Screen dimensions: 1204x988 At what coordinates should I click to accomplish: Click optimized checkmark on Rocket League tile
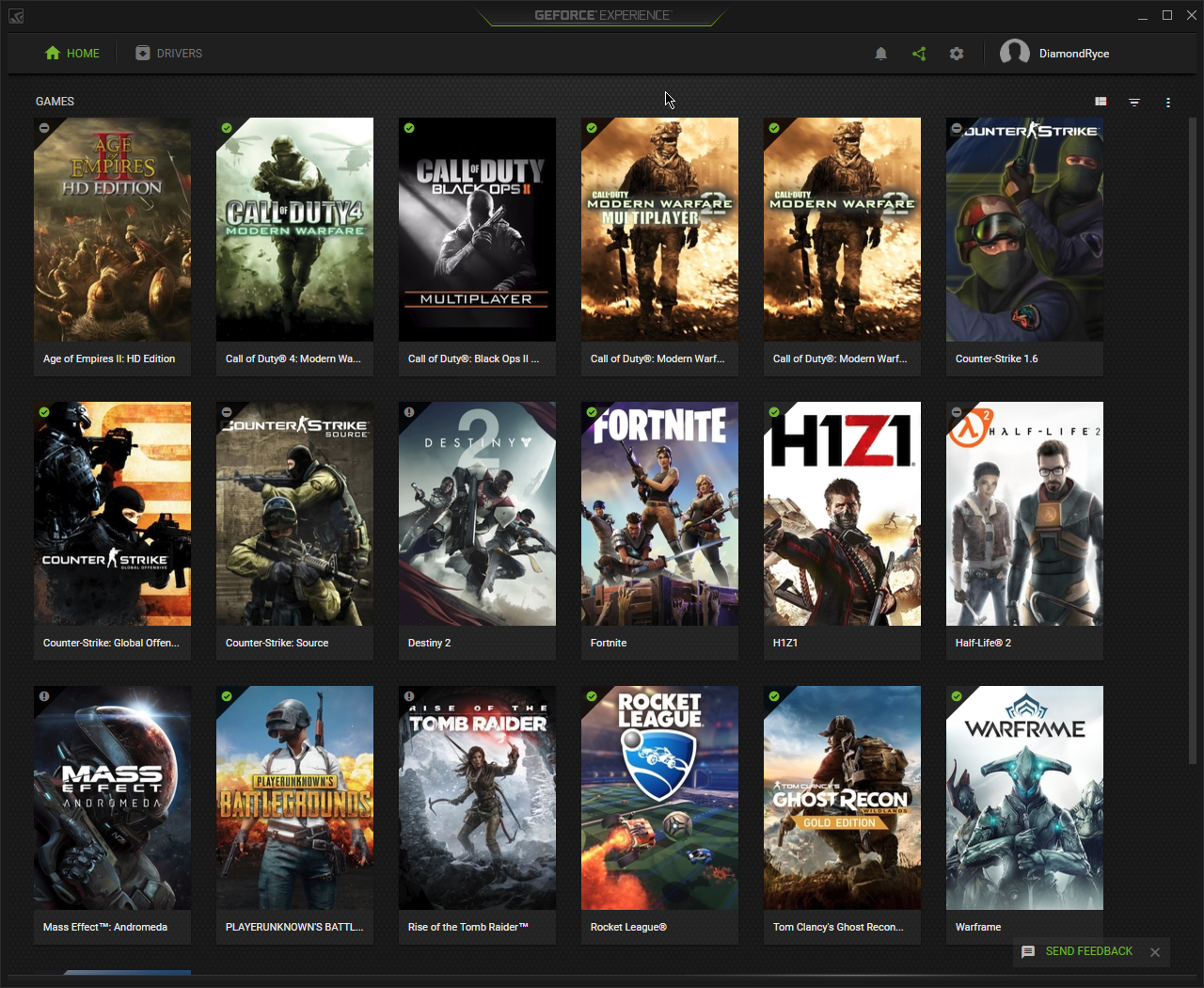click(x=592, y=696)
